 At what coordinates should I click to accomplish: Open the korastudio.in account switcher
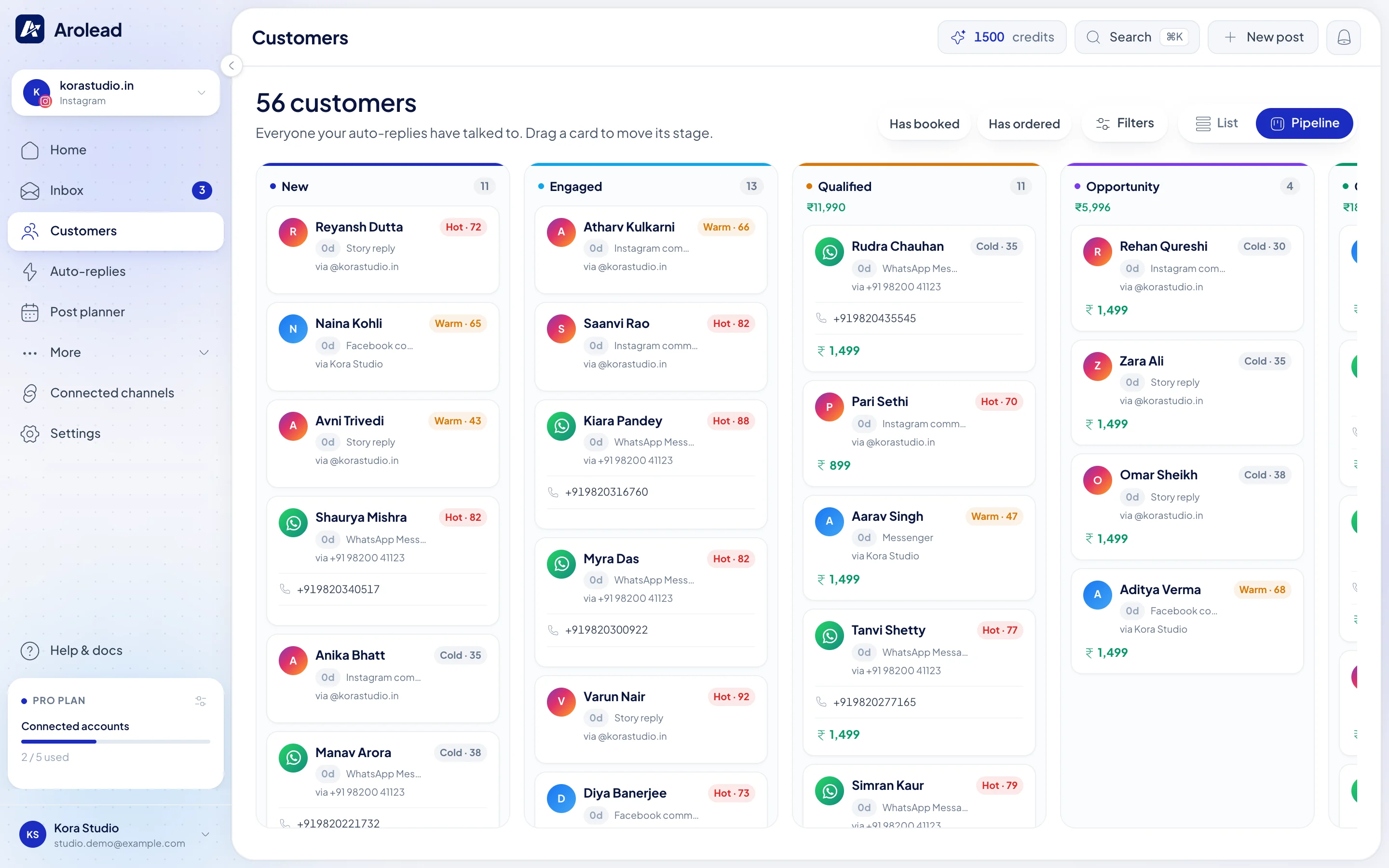(x=115, y=93)
